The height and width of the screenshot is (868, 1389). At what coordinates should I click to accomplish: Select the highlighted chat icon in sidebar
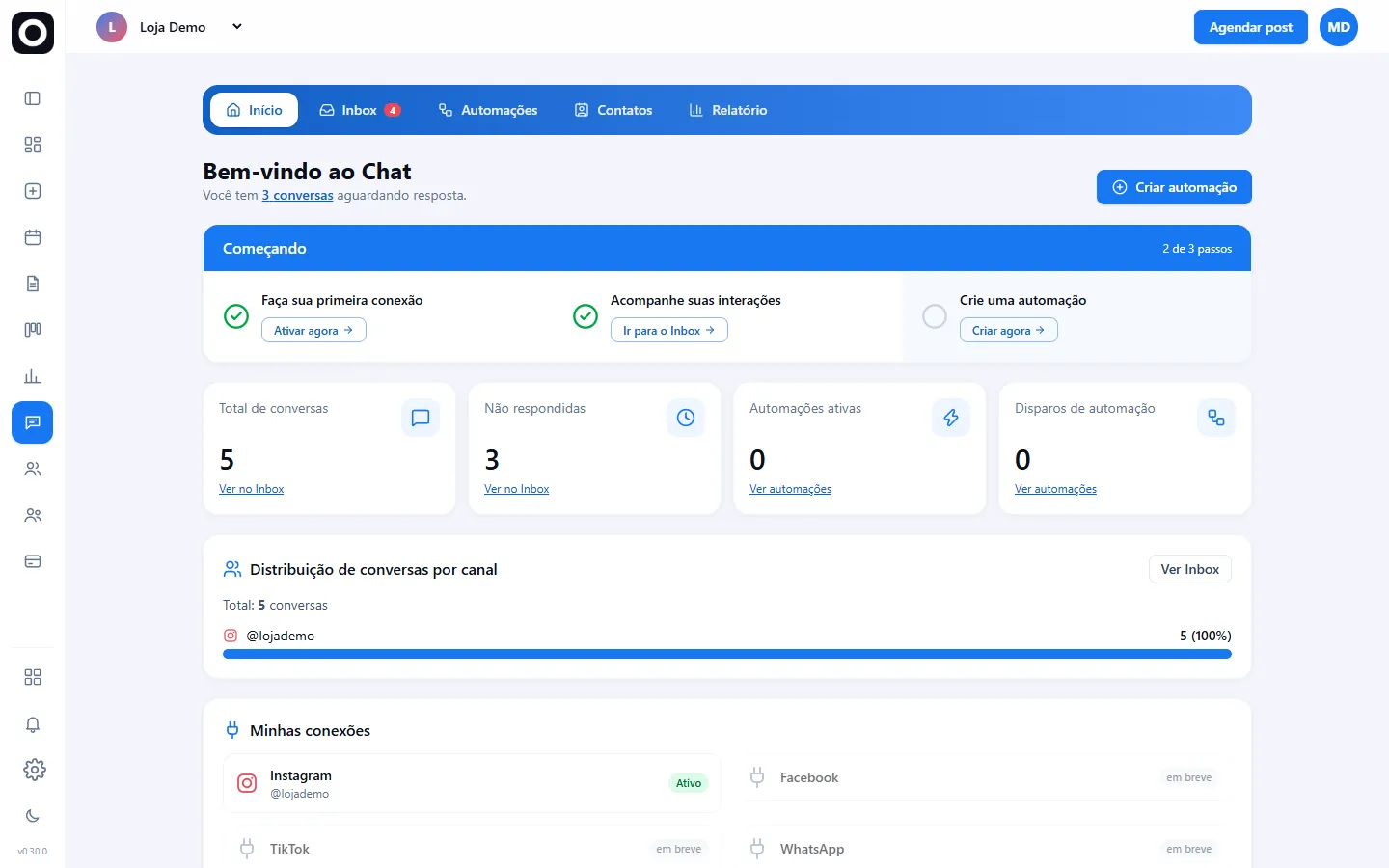point(33,422)
